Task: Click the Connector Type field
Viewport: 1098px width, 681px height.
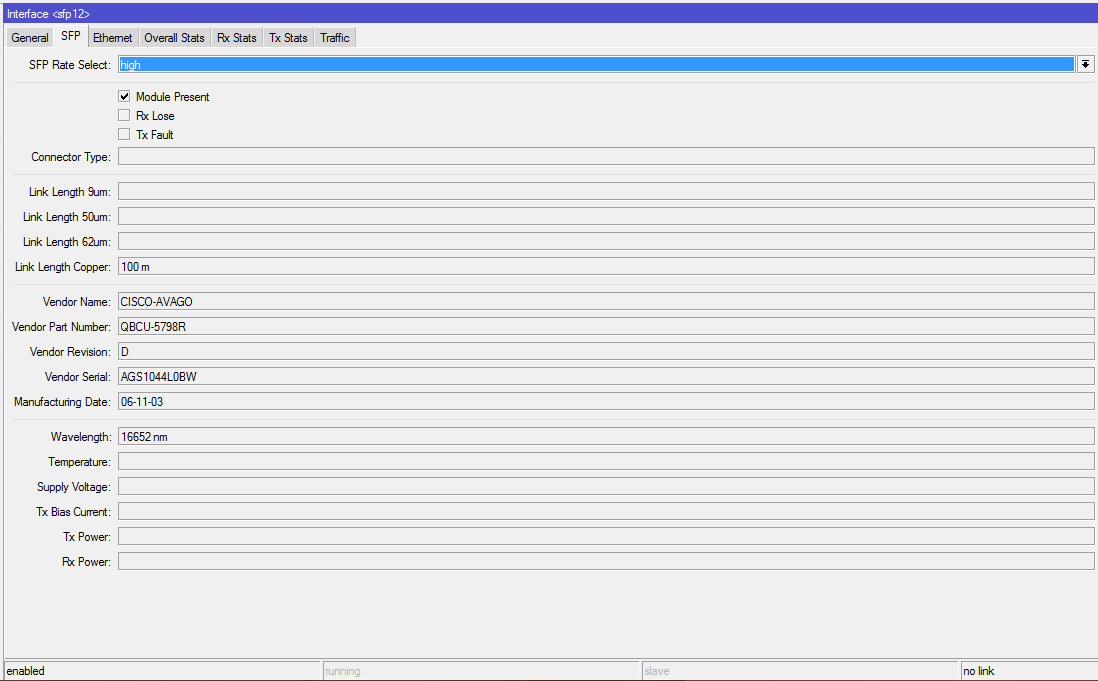Action: click(606, 156)
